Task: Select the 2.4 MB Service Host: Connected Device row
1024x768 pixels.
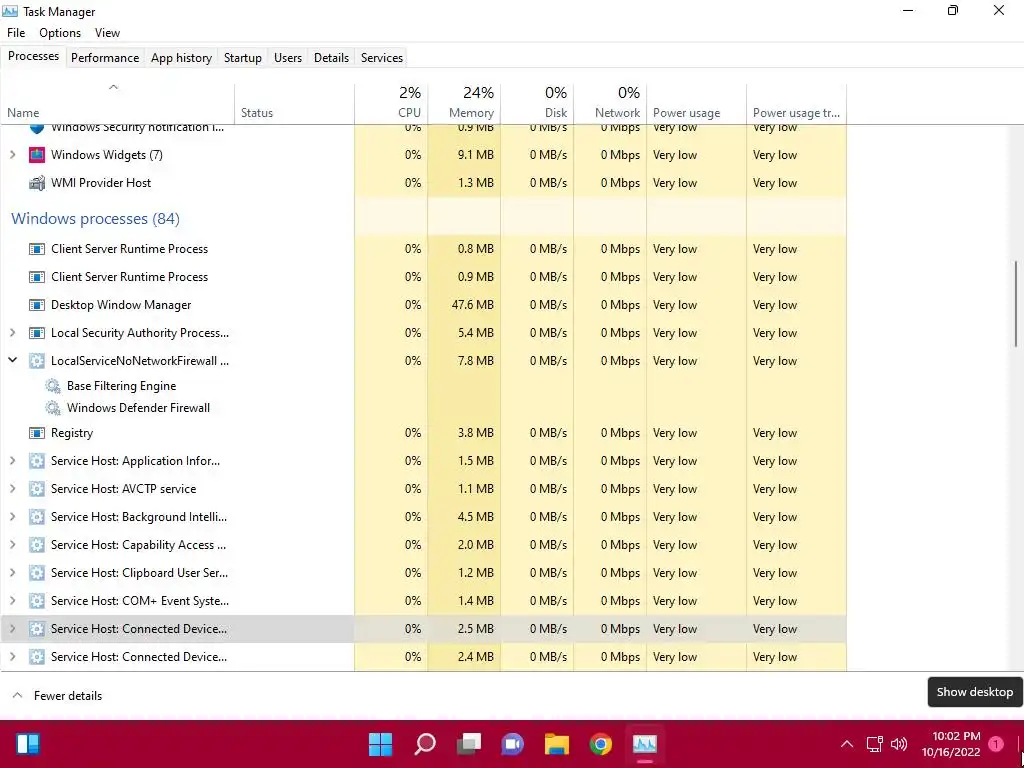Action: pyautogui.click(x=423, y=657)
